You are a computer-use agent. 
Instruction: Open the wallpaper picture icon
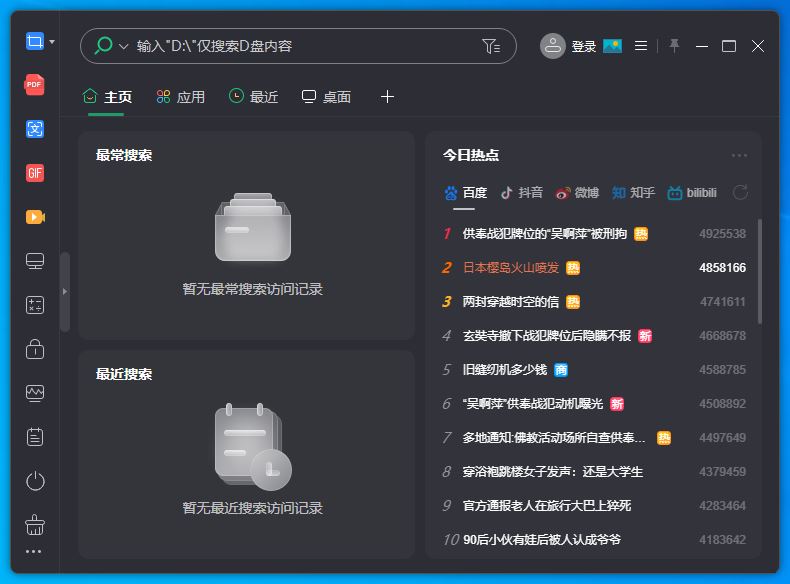[x=612, y=46]
